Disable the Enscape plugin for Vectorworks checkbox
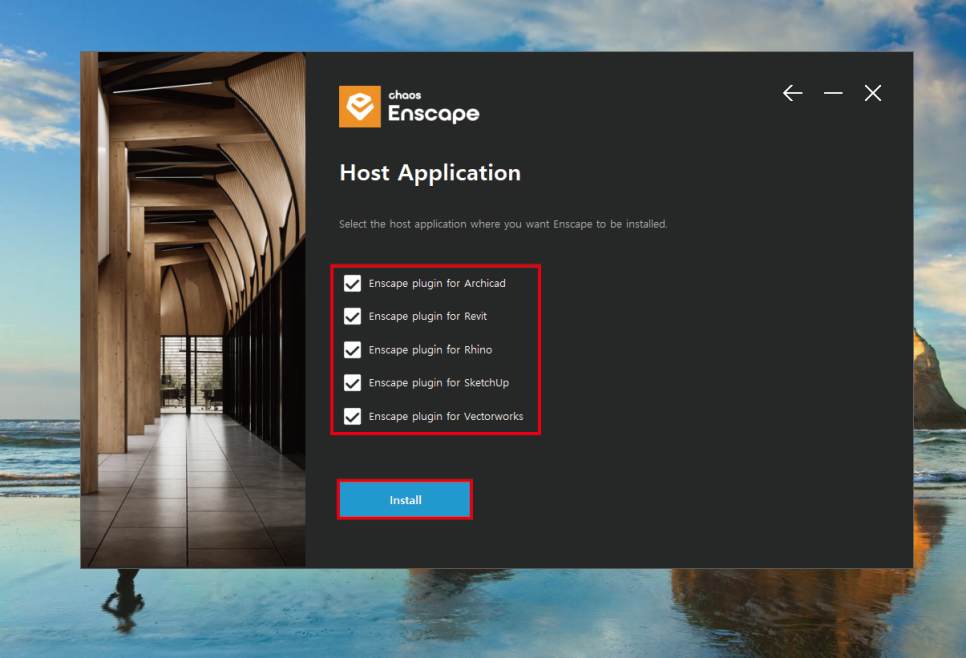966x658 pixels. 352,416
